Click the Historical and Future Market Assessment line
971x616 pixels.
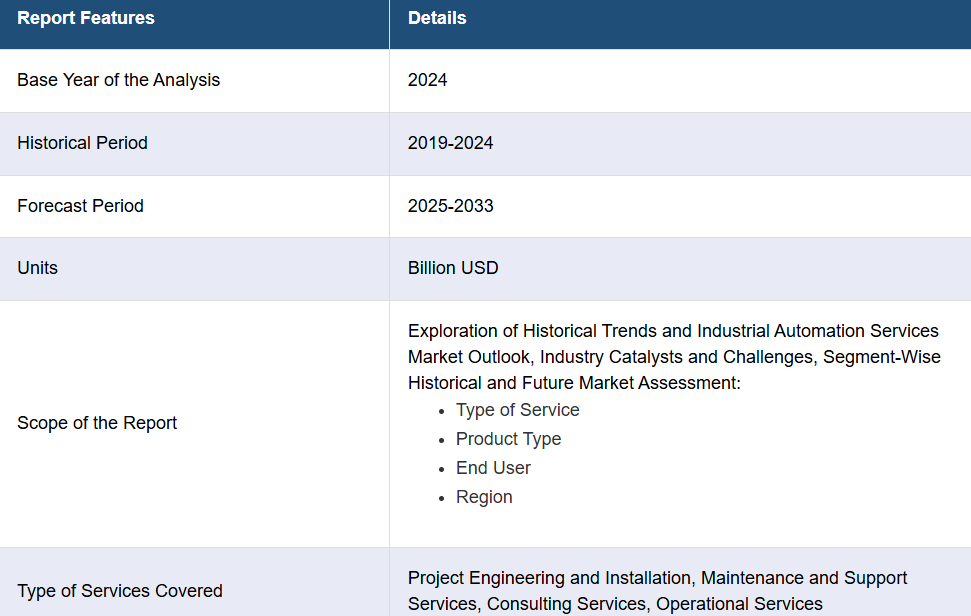click(x=574, y=383)
